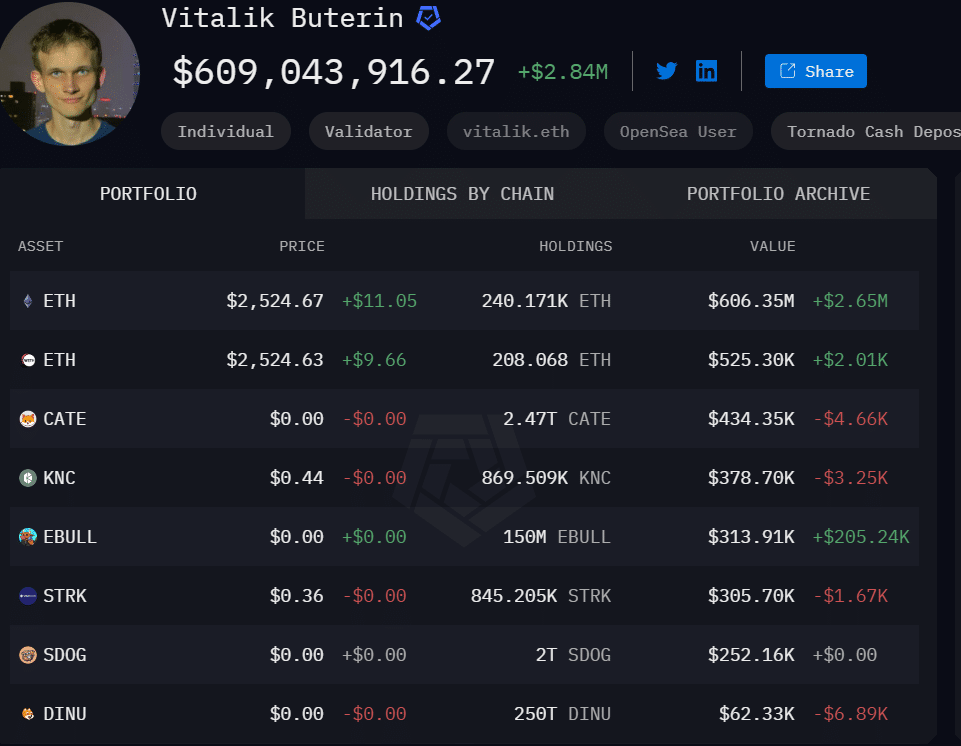Click the $434.35K CATE value
961x746 pixels.
point(751,419)
